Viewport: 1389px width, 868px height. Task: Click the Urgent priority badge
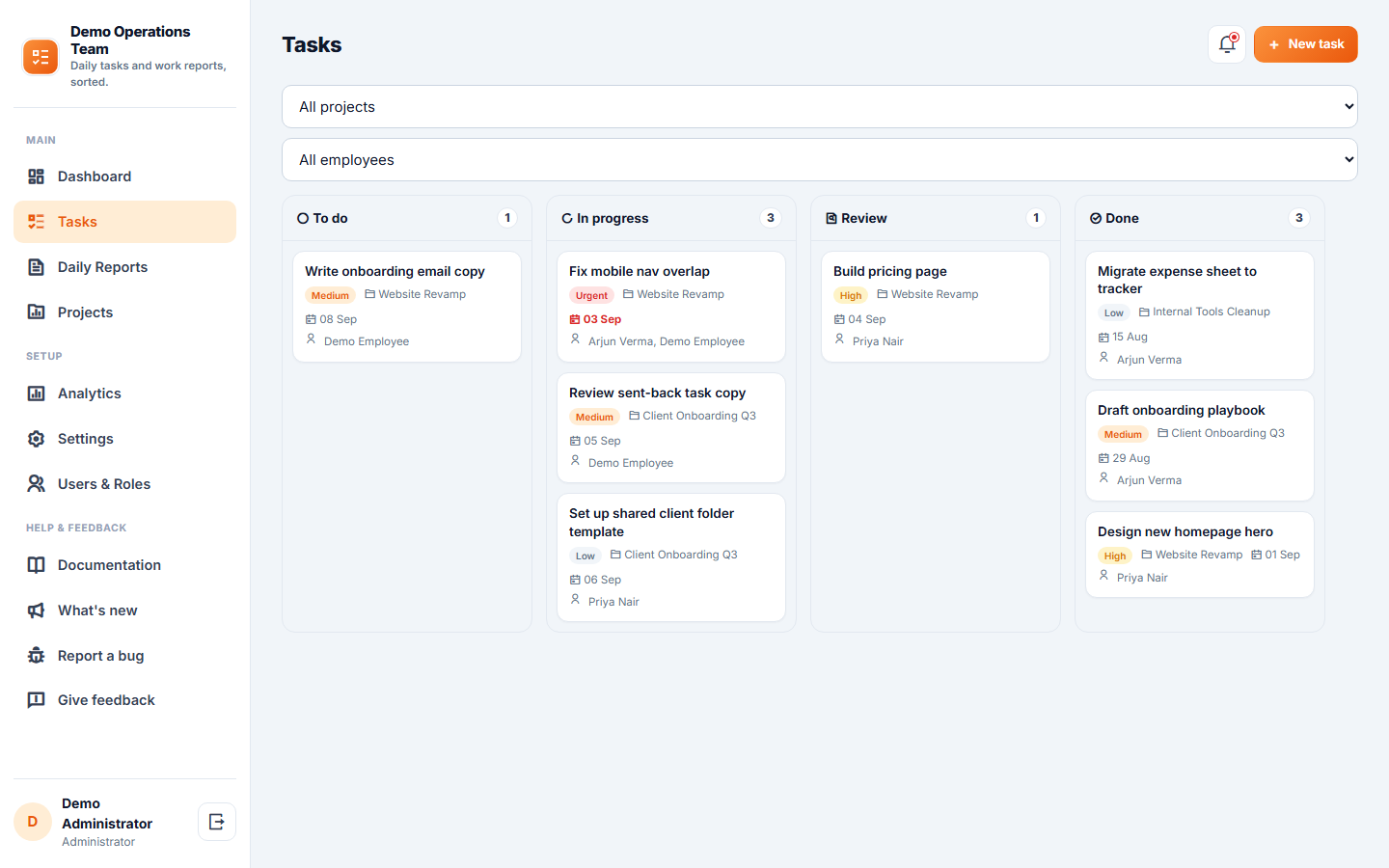coord(591,295)
